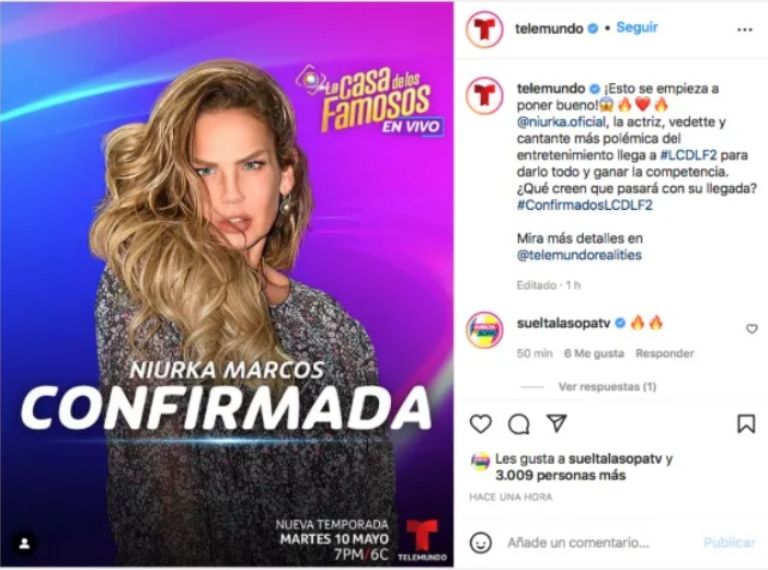Viewport: 768px width, 570px height.
Task: Open the #LCDLF2 hashtag
Action: (x=688, y=155)
